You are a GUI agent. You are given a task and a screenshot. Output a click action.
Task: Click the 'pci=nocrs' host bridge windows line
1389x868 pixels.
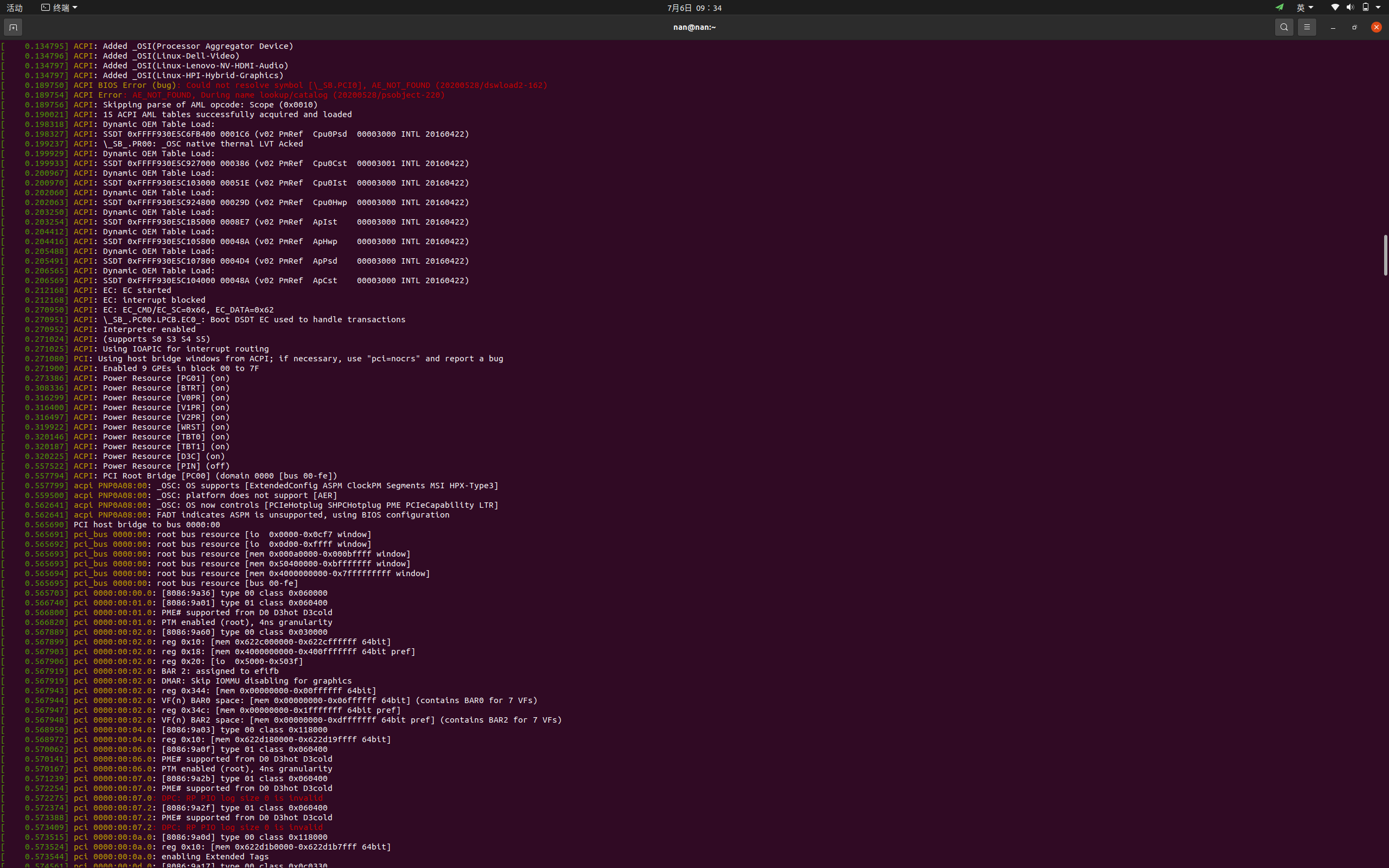pyautogui.click(x=252, y=358)
